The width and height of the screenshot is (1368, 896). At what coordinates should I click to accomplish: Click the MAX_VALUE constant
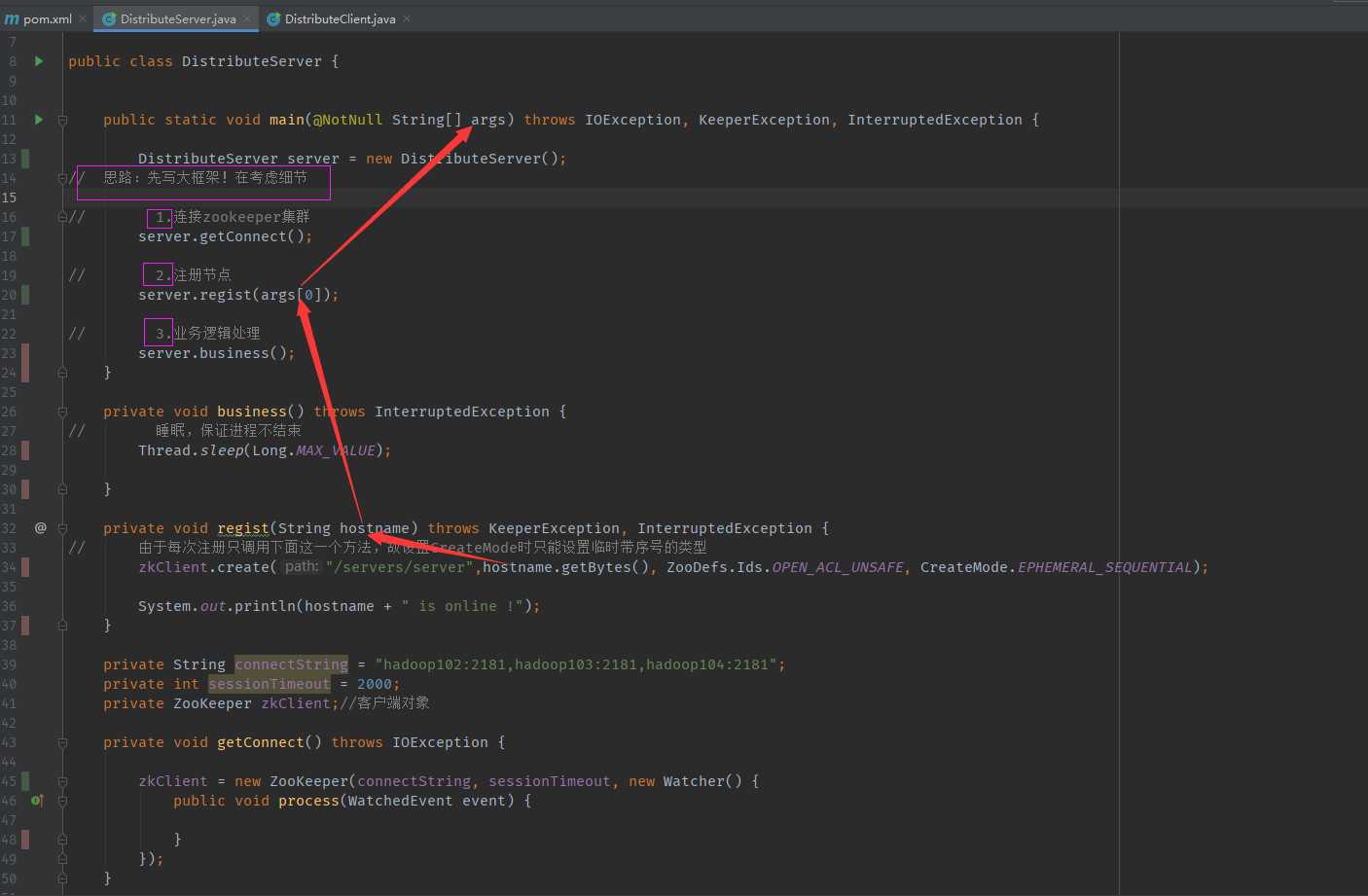click(x=336, y=449)
